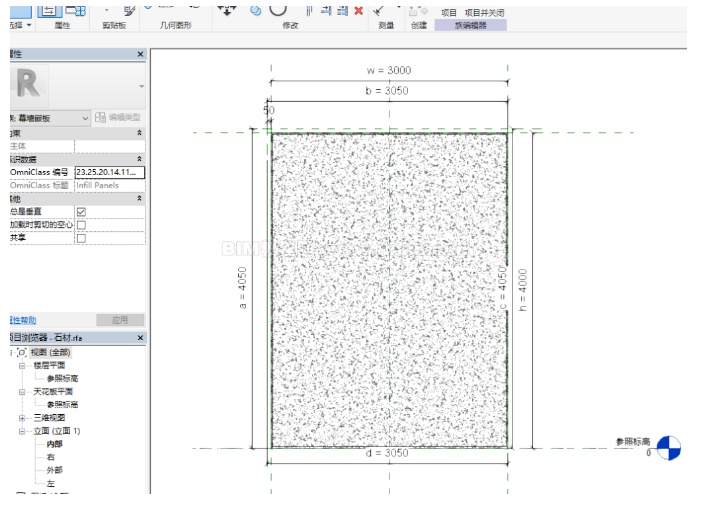Click the create icon above 创建
The width and height of the screenshot is (702, 505).
(418, 11)
